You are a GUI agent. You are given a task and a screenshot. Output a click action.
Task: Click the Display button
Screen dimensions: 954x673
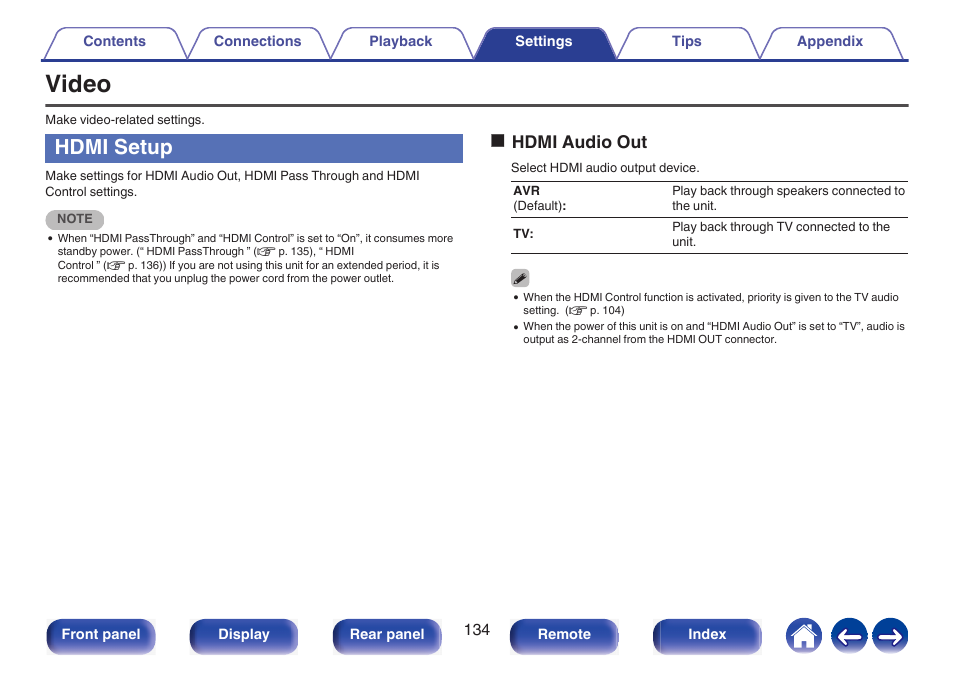(244, 636)
